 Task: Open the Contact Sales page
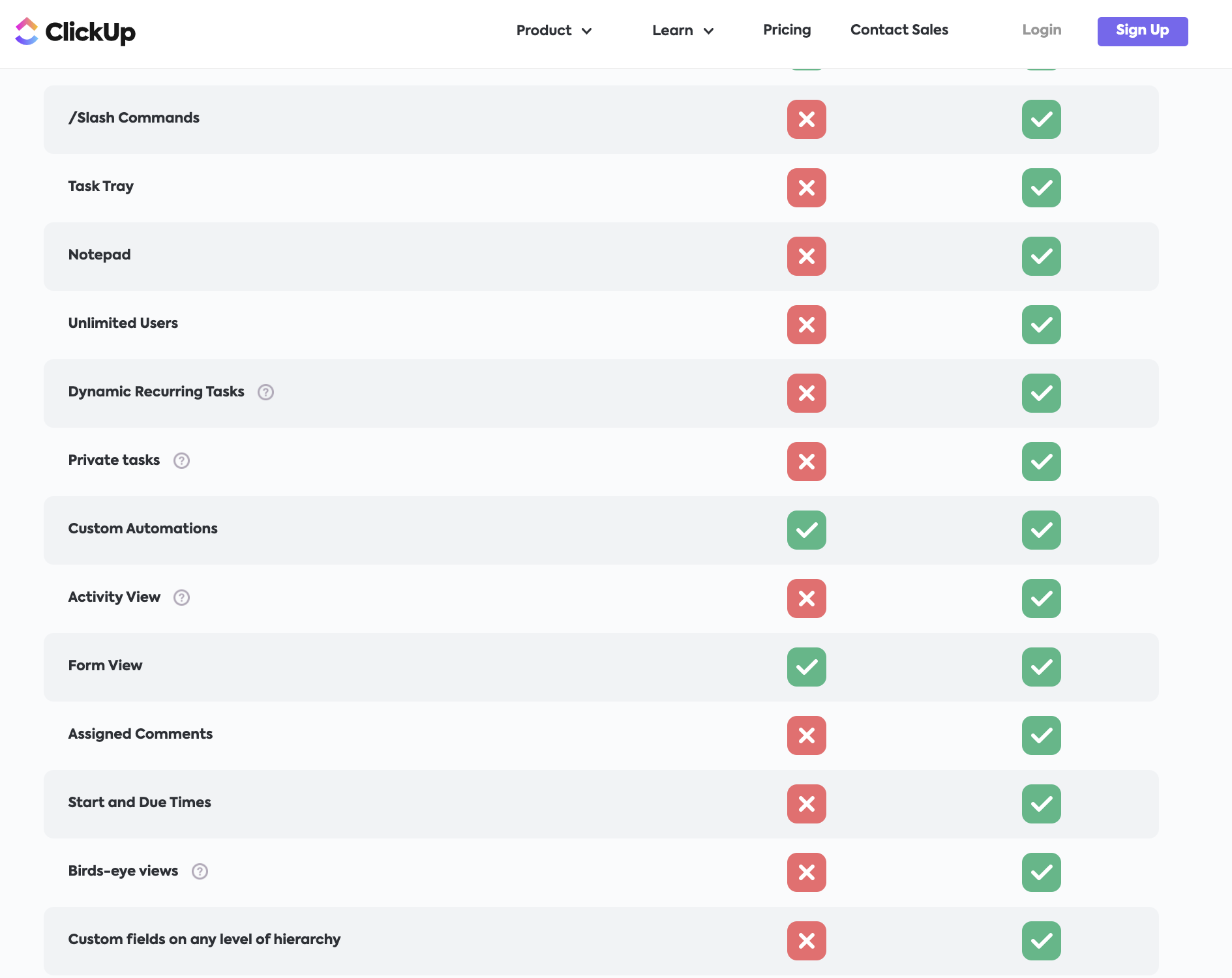(899, 30)
